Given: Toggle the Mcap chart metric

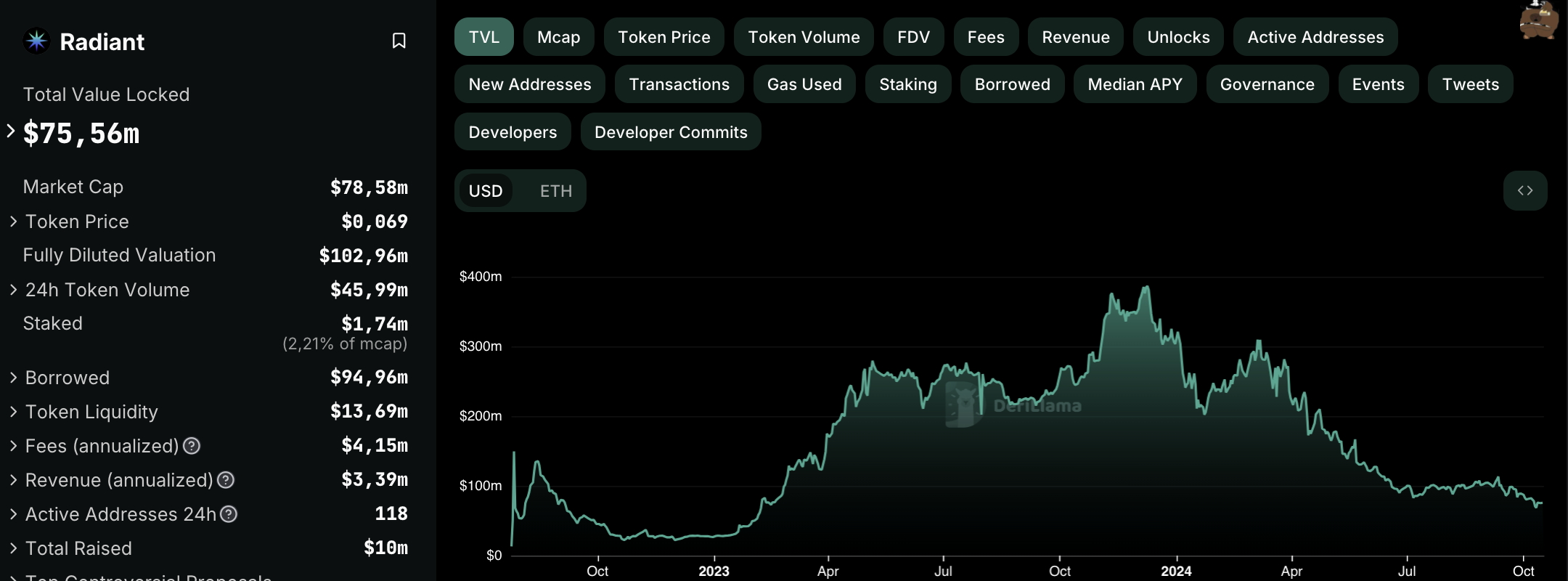Looking at the screenshot, I should [x=559, y=37].
